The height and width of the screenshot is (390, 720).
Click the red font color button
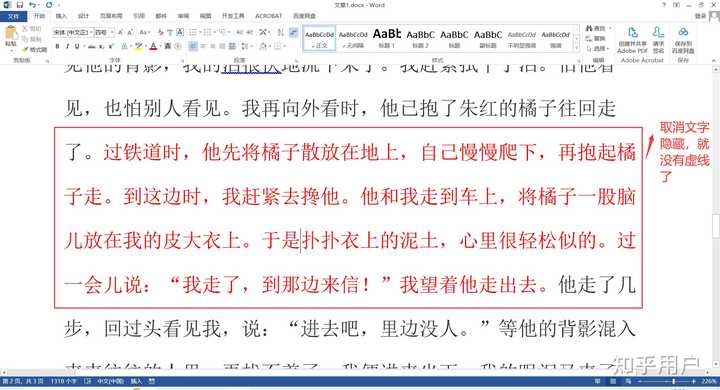pyautogui.click(x=153, y=46)
